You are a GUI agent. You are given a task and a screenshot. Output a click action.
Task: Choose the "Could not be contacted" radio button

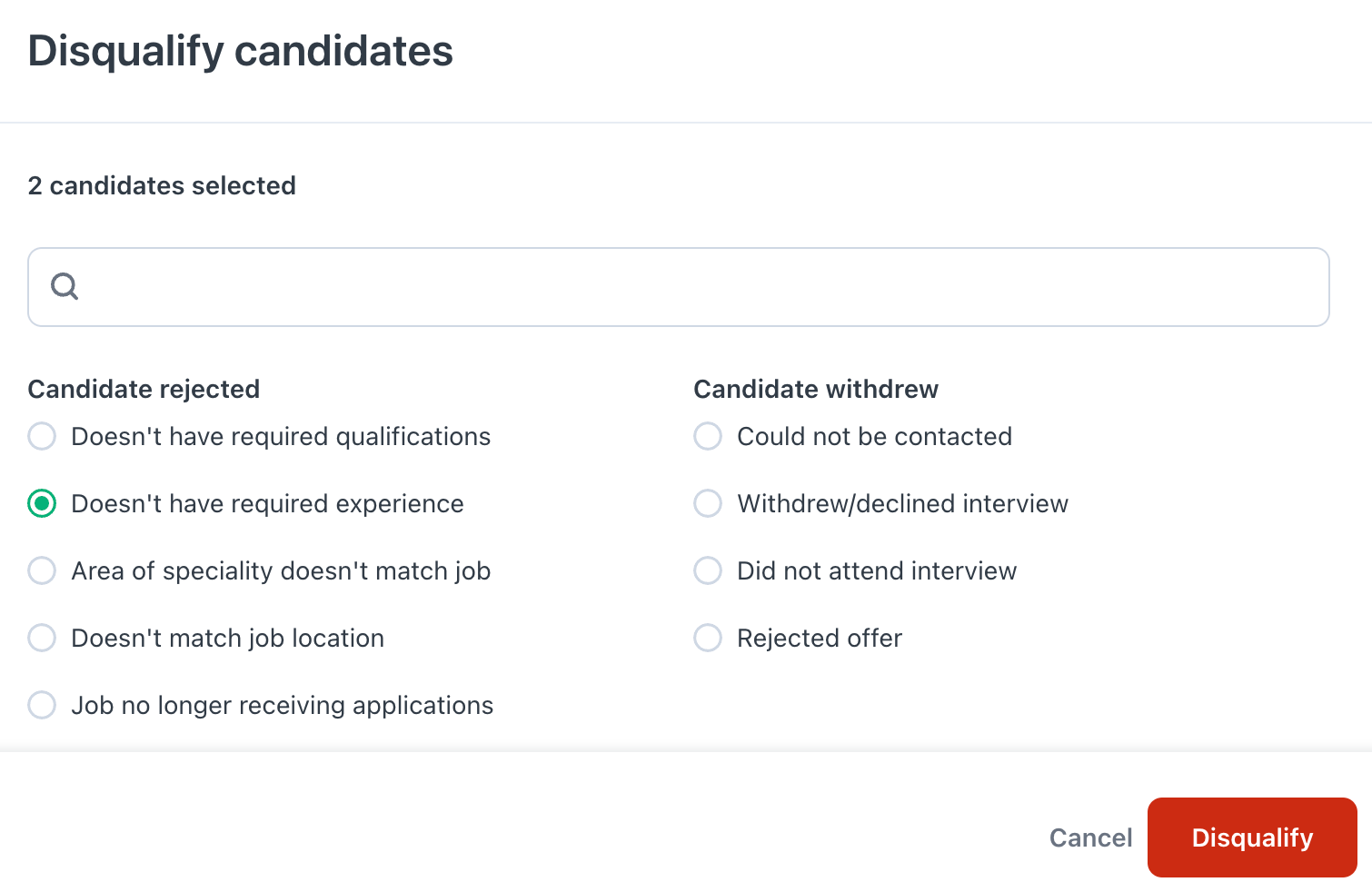tap(708, 436)
